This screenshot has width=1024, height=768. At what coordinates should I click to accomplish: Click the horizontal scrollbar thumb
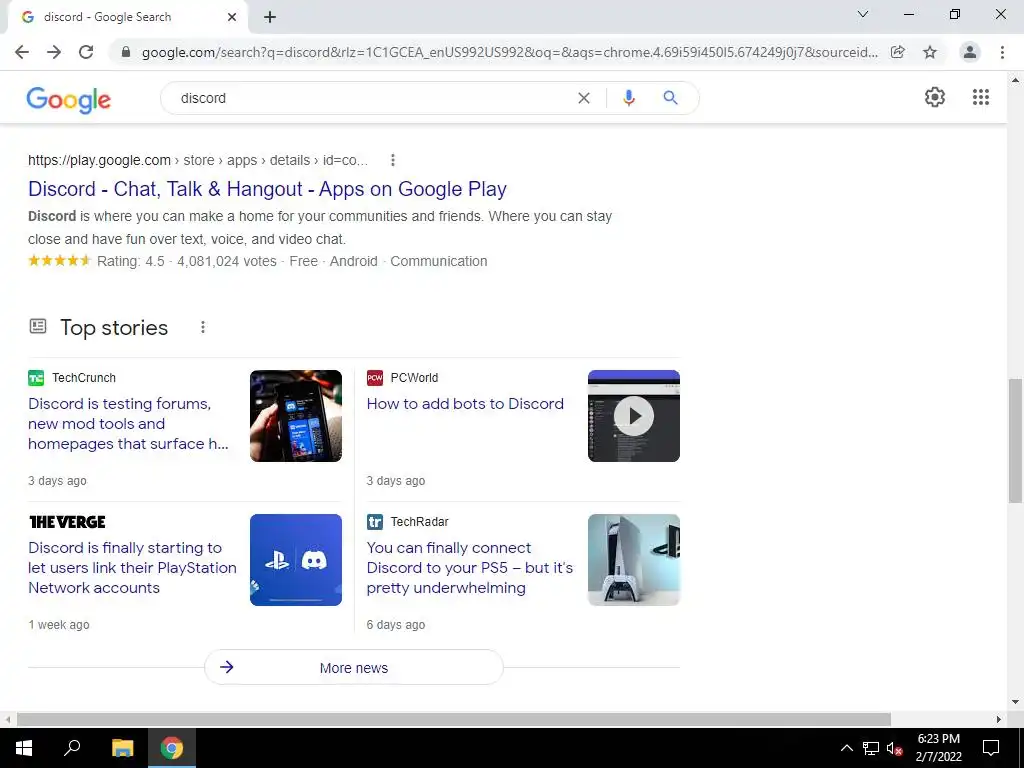pyautogui.click(x=454, y=719)
